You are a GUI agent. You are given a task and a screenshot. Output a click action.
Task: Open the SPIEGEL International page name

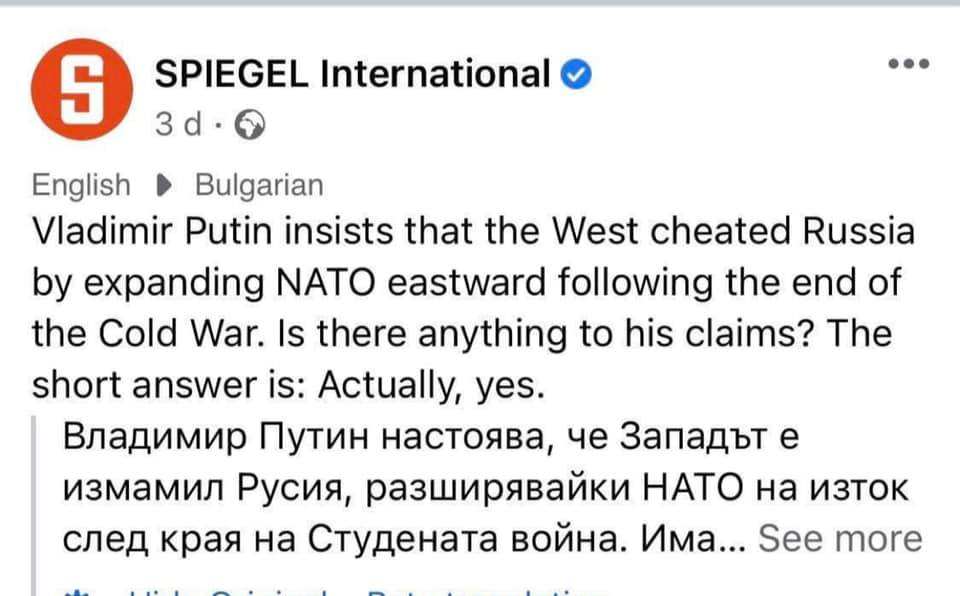tap(353, 74)
